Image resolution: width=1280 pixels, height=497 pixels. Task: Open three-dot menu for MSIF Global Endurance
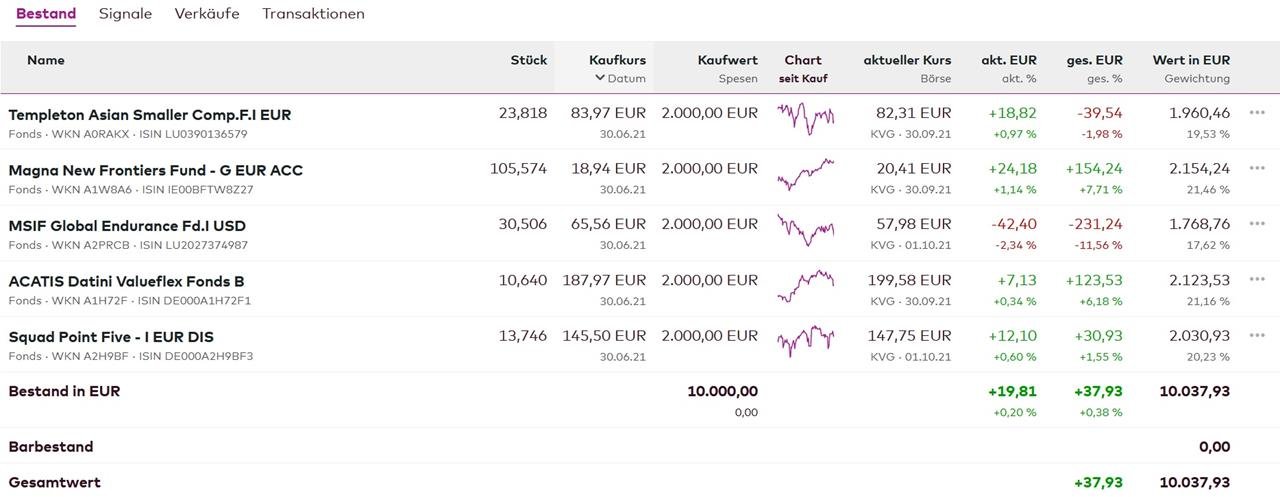tap(1257, 224)
